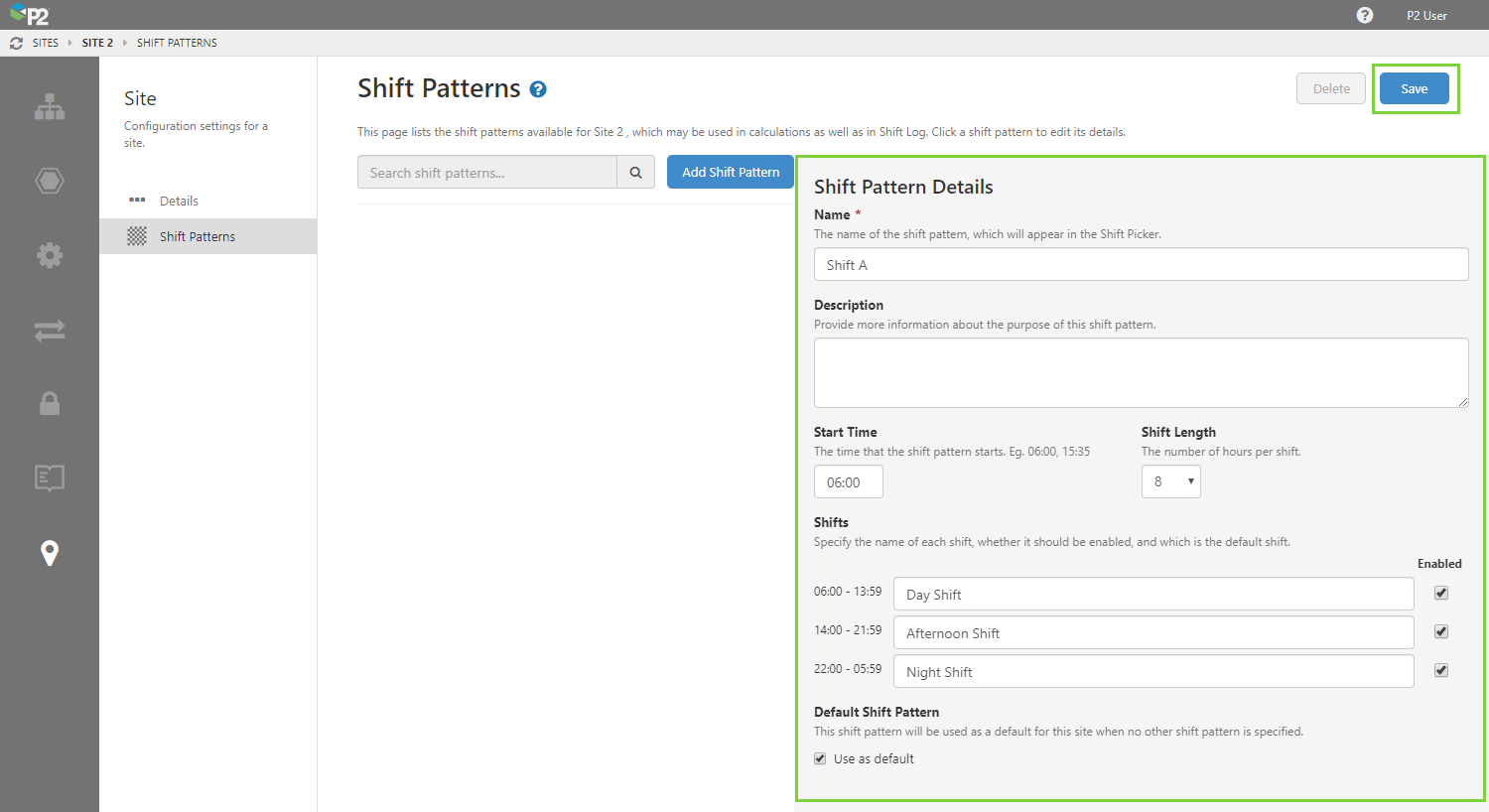Screen dimensions: 1489x812
Task: Click the help icon beside Shift Patterns title
Action: [538, 89]
